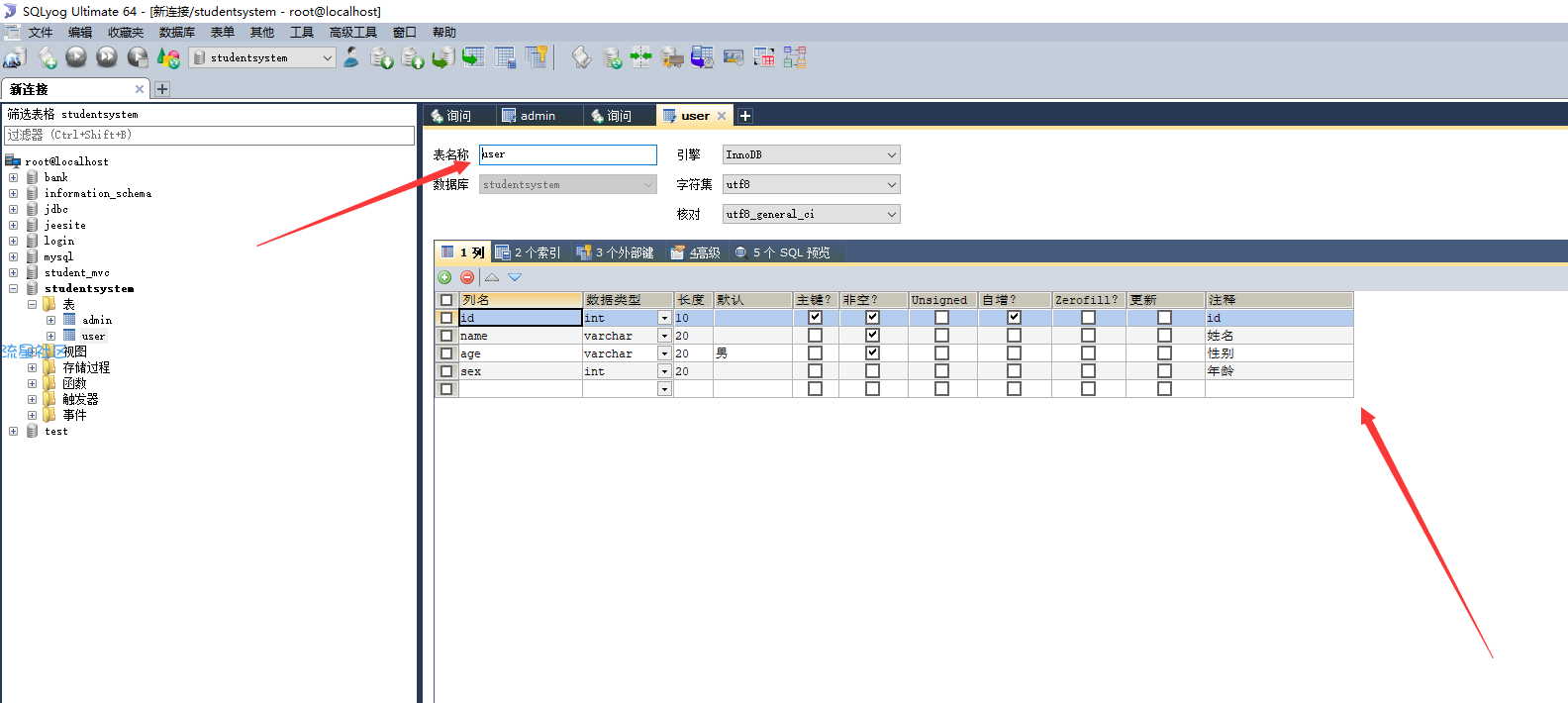
Task: Select the admin table in tree
Action: coord(97,320)
